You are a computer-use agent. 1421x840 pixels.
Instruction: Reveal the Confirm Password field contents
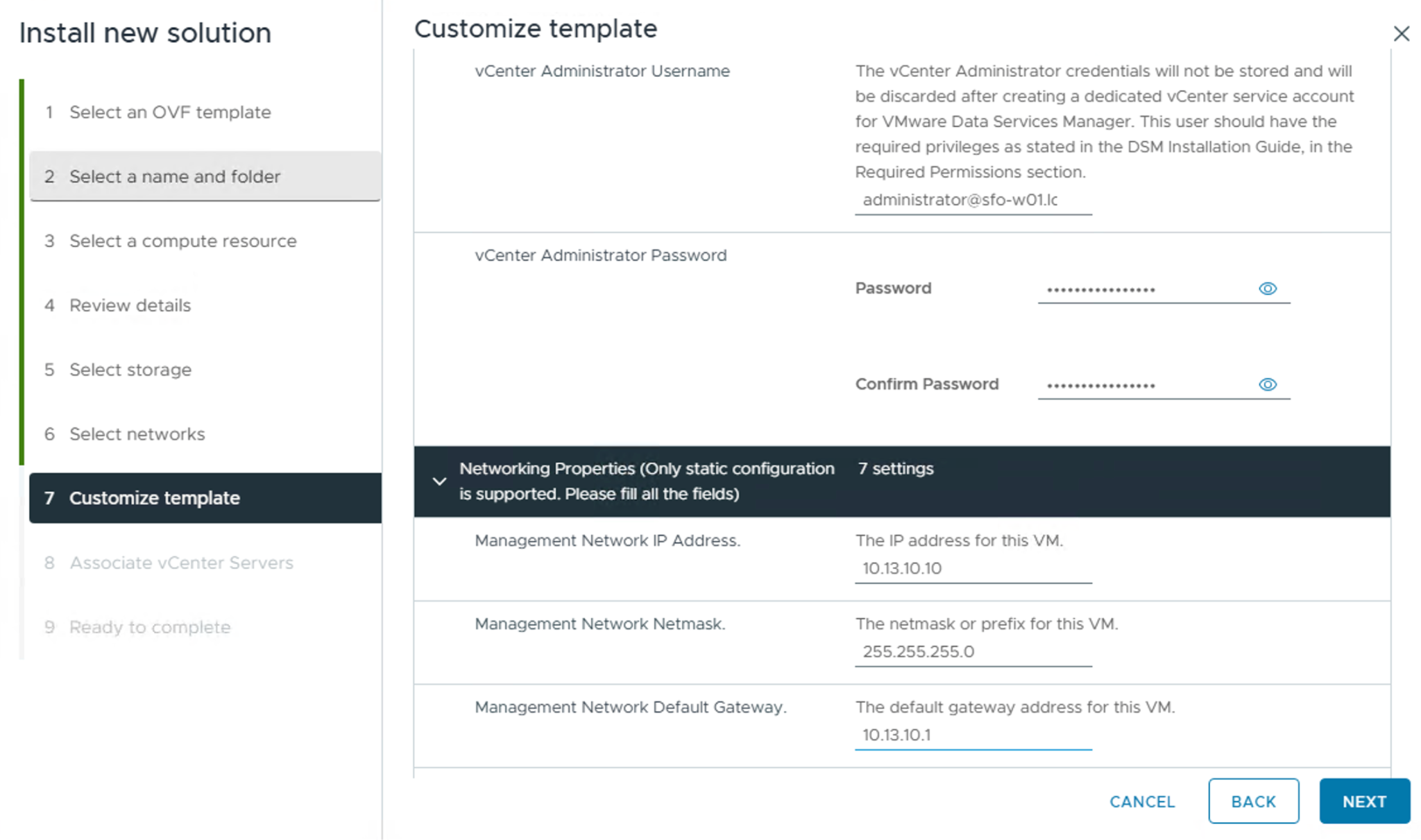click(1267, 384)
